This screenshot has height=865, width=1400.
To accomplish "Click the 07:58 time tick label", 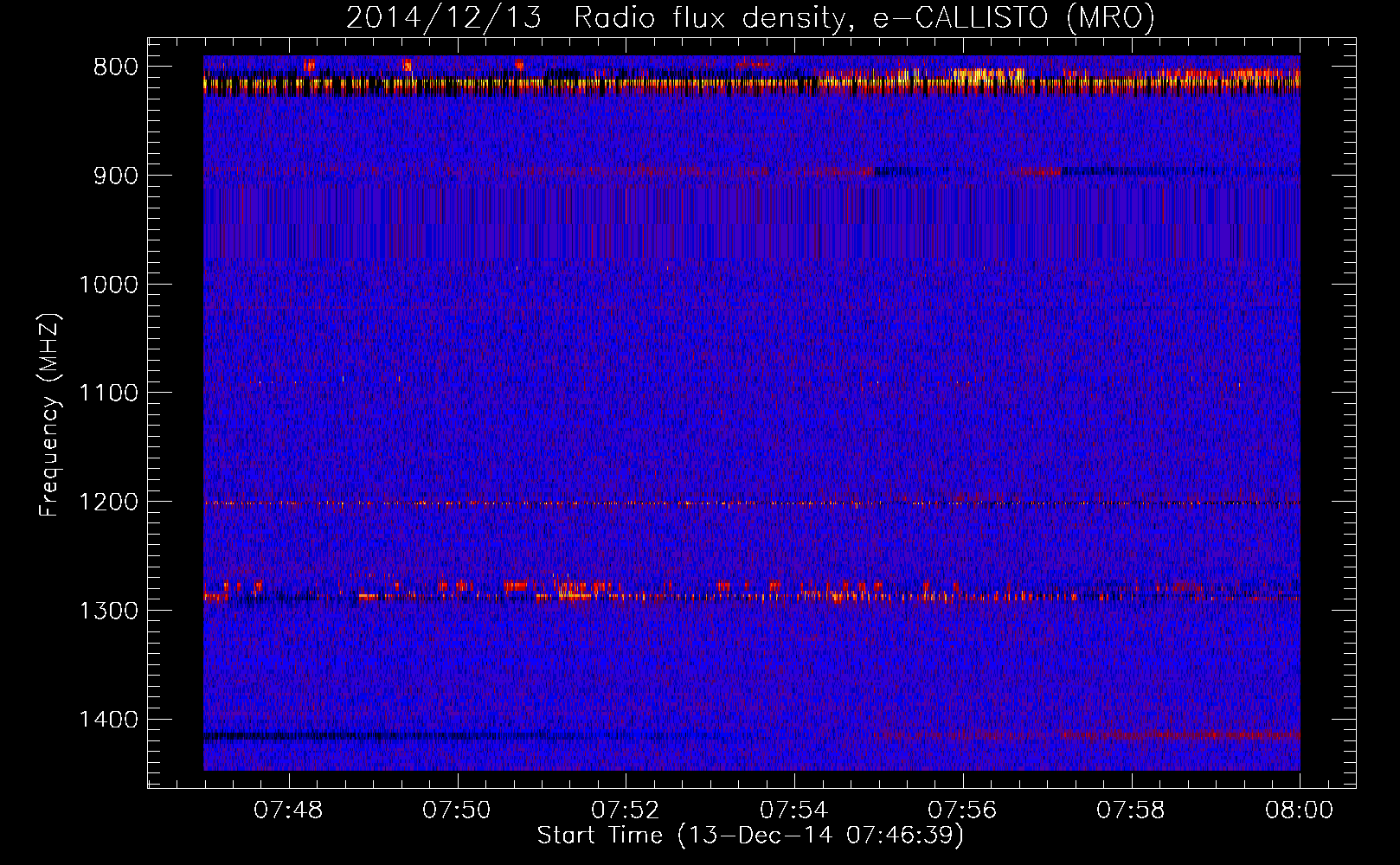I will tap(1132, 811).
